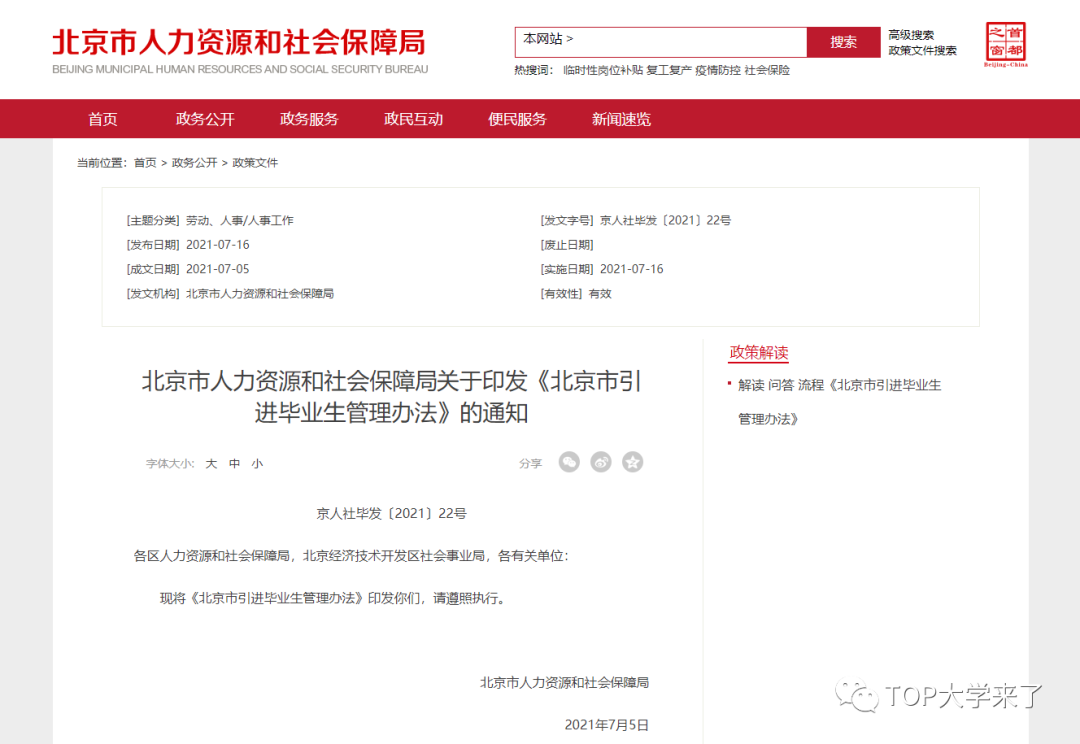
Task: Click 首页 in the breadcrumb
Action: (145, 163)
